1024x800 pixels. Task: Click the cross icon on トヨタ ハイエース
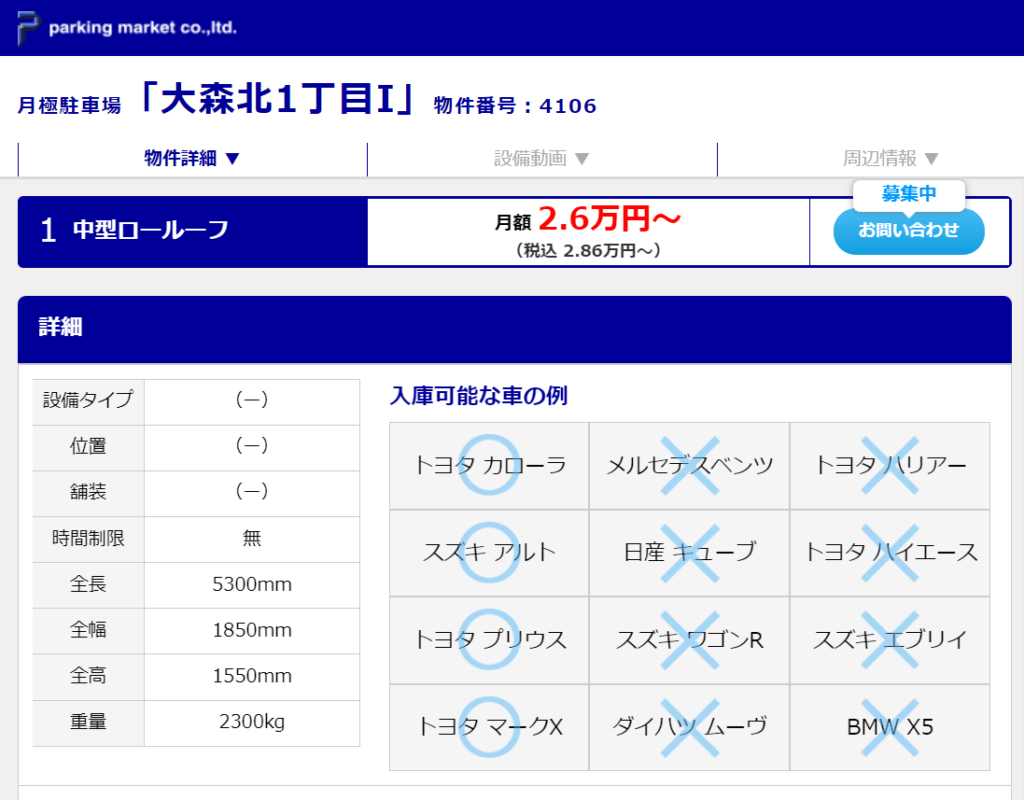890,552
